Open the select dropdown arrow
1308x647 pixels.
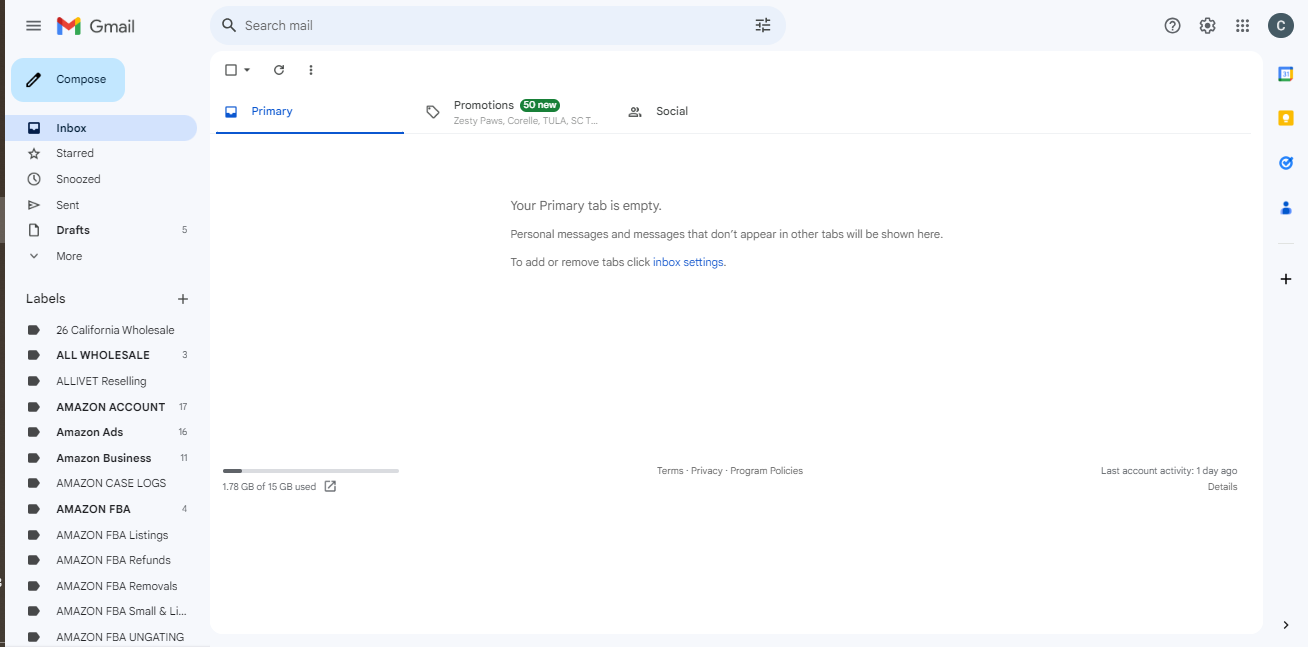(247, 70)
